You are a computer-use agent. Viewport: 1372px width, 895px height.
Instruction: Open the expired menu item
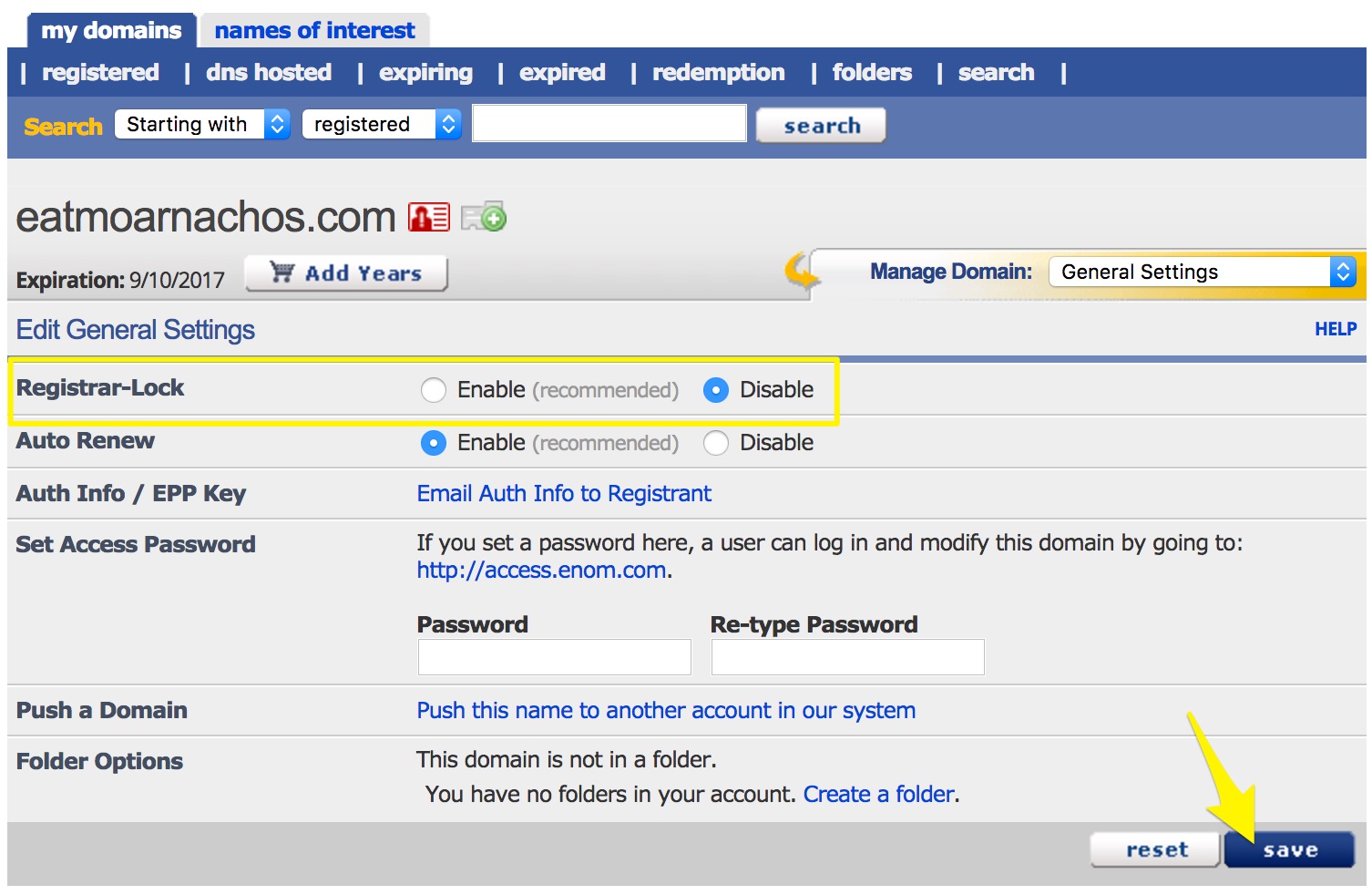tap(562, 72)
